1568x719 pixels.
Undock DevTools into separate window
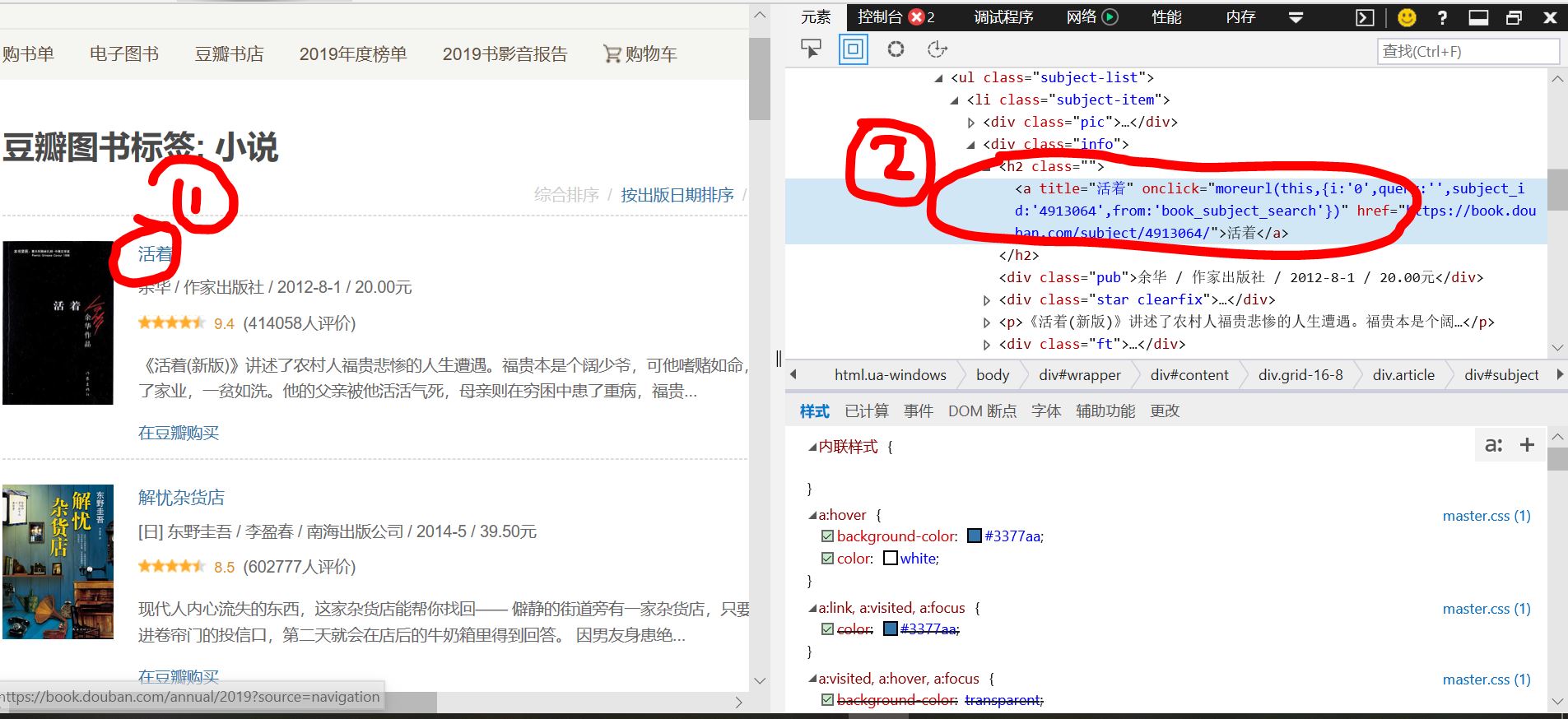[1514, 17]
